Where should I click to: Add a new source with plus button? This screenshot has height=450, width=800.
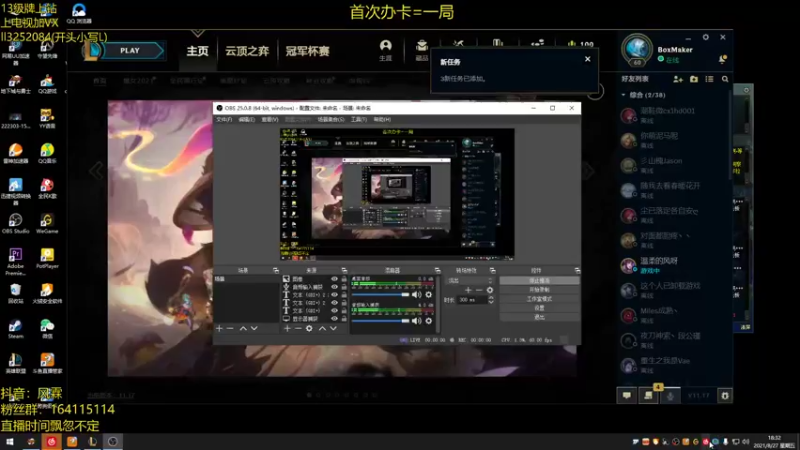tap(287, 329)
